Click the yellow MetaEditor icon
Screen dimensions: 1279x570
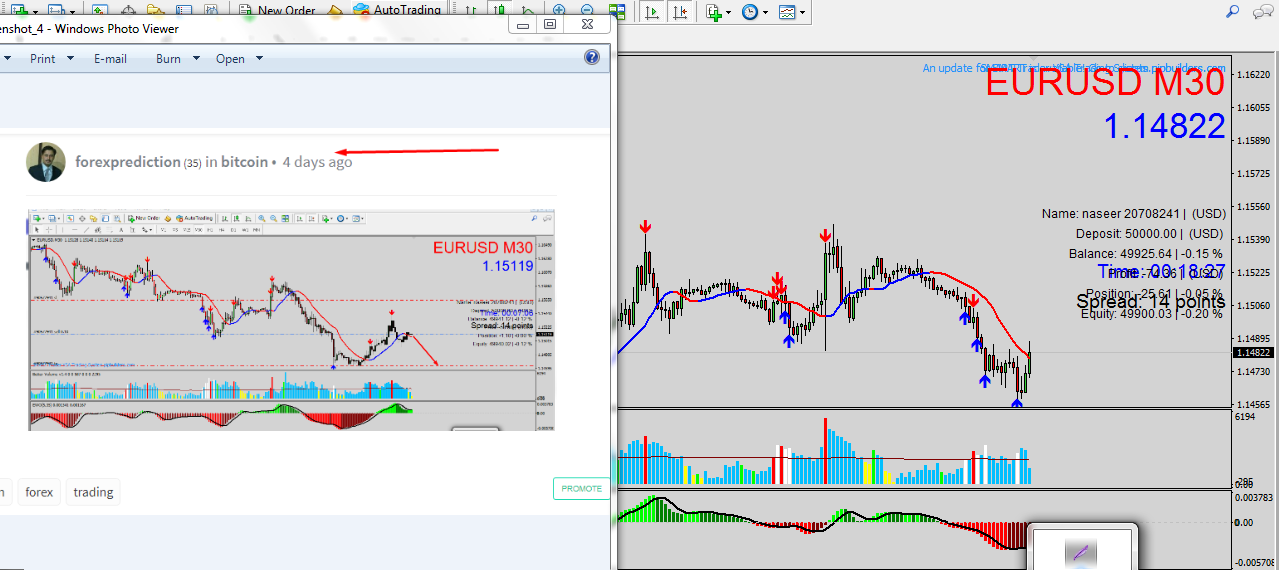pos(335,9)
